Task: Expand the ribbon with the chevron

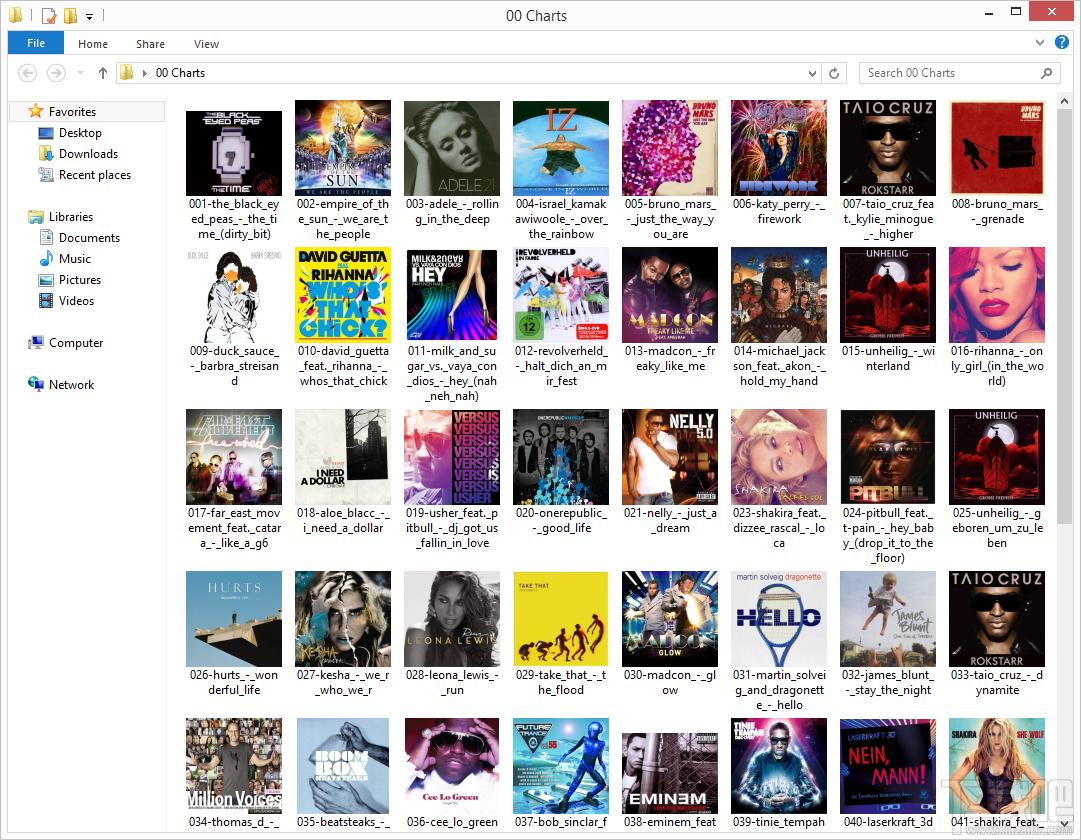Action: click(1040, 43)
